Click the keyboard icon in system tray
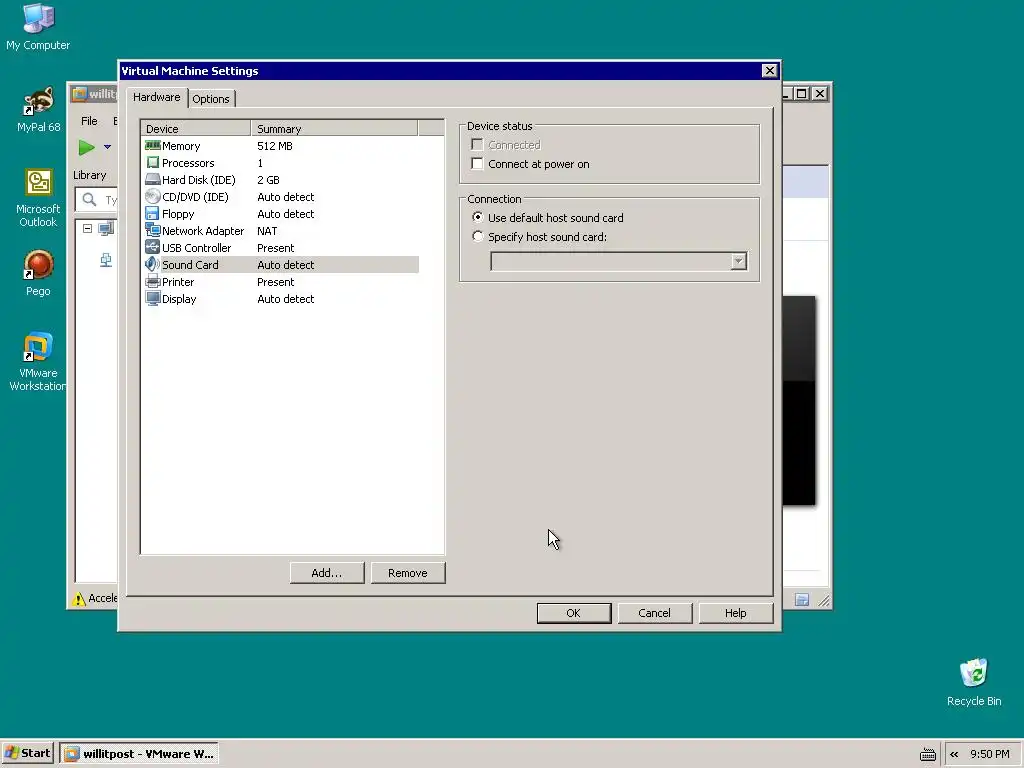The image size is (1024, 768). pyautogui.click(x=927, y=754)
